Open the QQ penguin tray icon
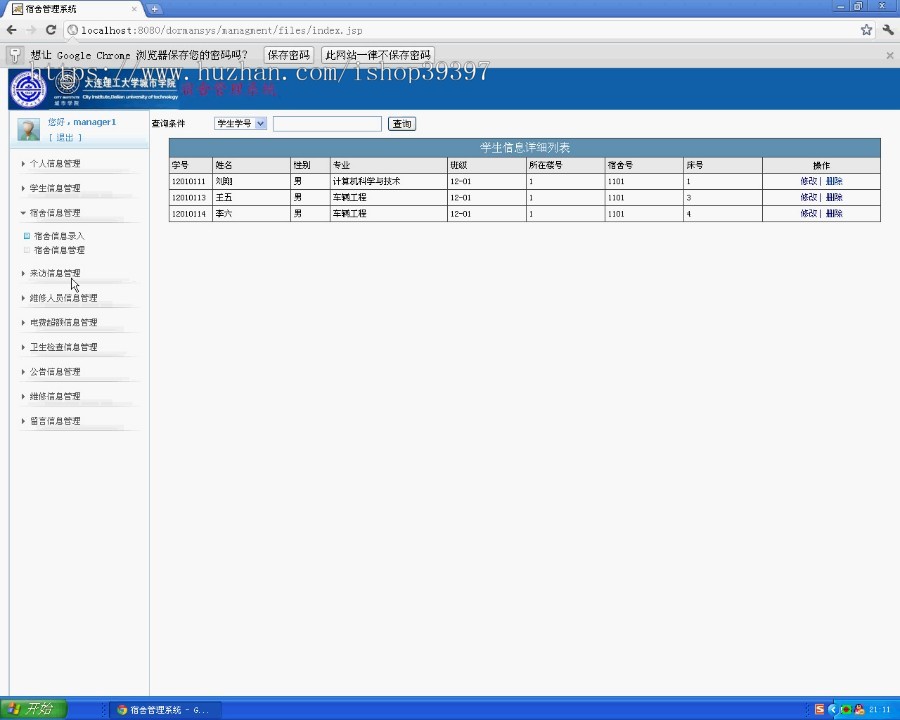Screen dimensions: 900x720 [x=859, y=710]
